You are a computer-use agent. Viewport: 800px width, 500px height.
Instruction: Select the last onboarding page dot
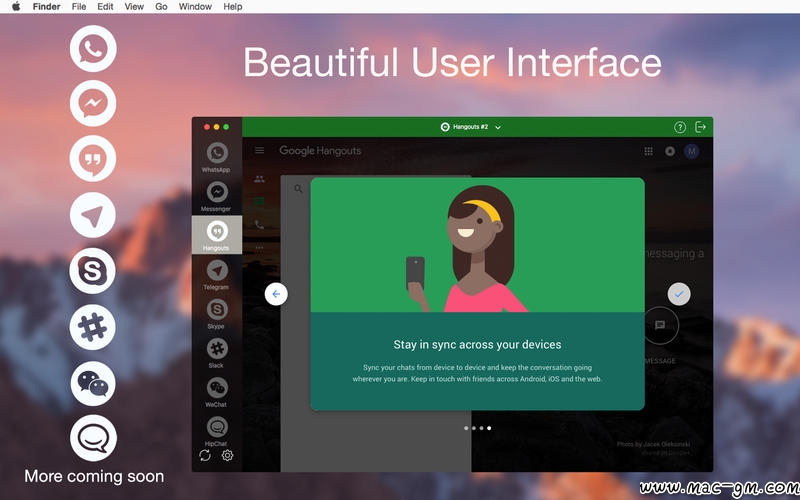[489, 428]
